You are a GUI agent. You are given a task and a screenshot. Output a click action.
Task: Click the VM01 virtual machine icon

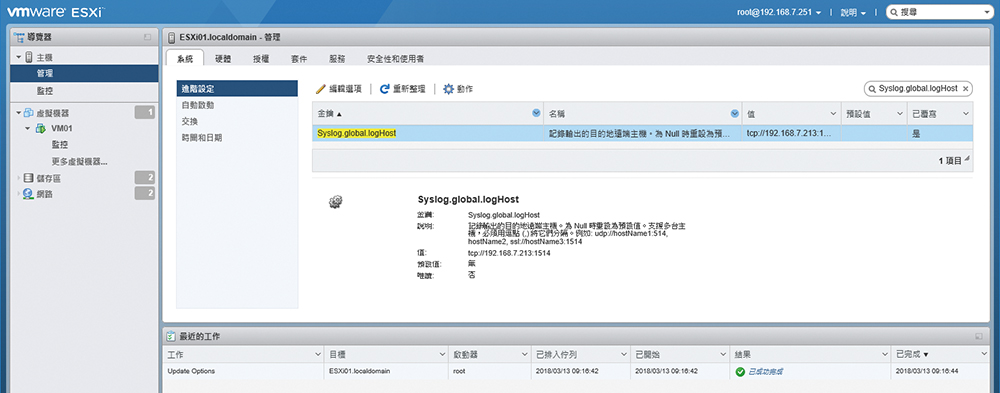coord(40,128)
